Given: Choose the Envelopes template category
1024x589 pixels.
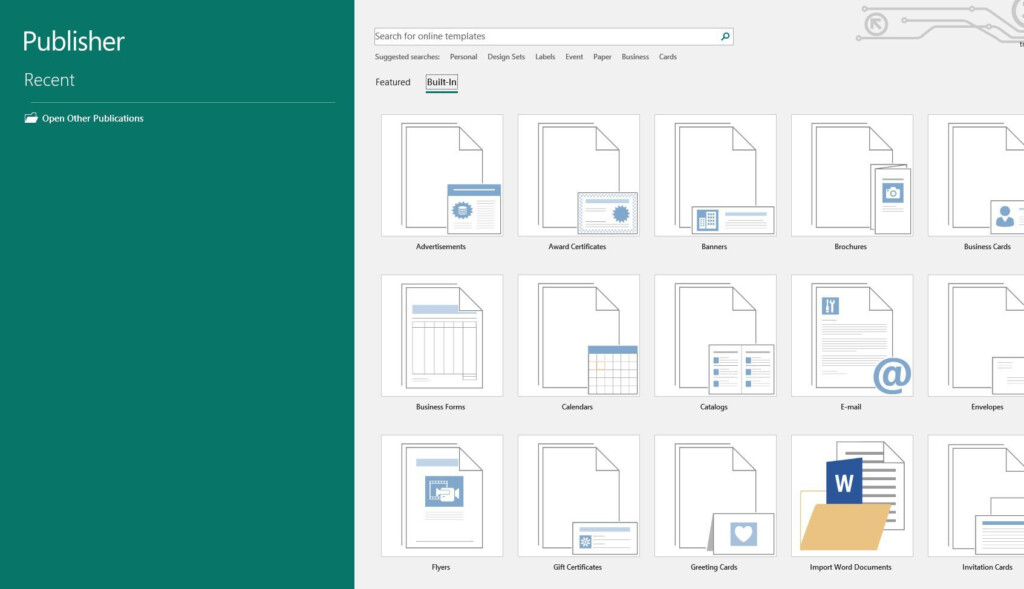Looking at the screenshot, I should [976, 336].
